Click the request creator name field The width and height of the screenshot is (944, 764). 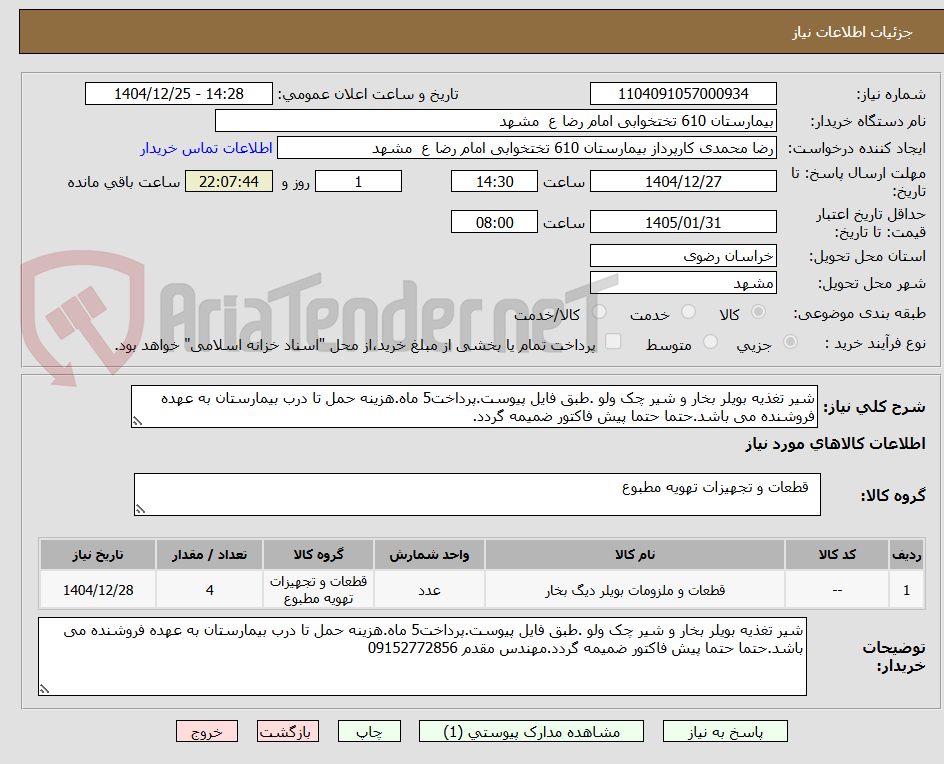click(527, 148)
